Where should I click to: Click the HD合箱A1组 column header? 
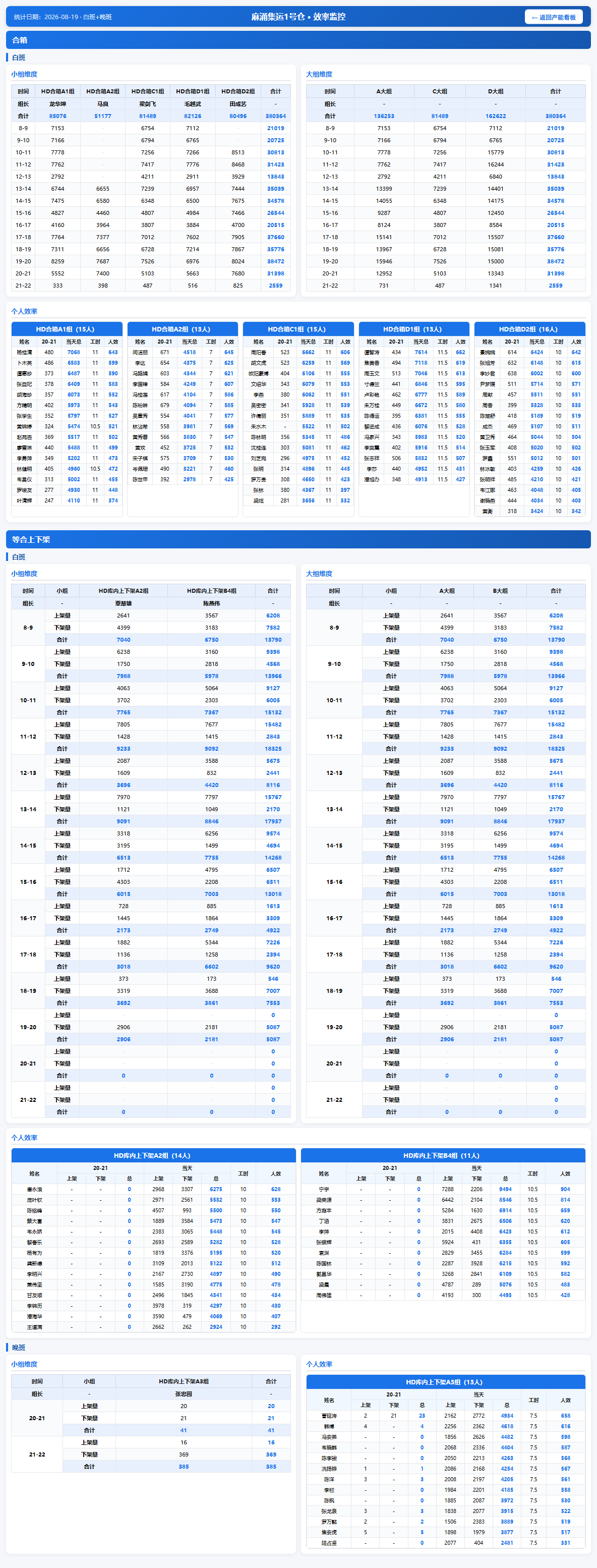tap(58, 91)
